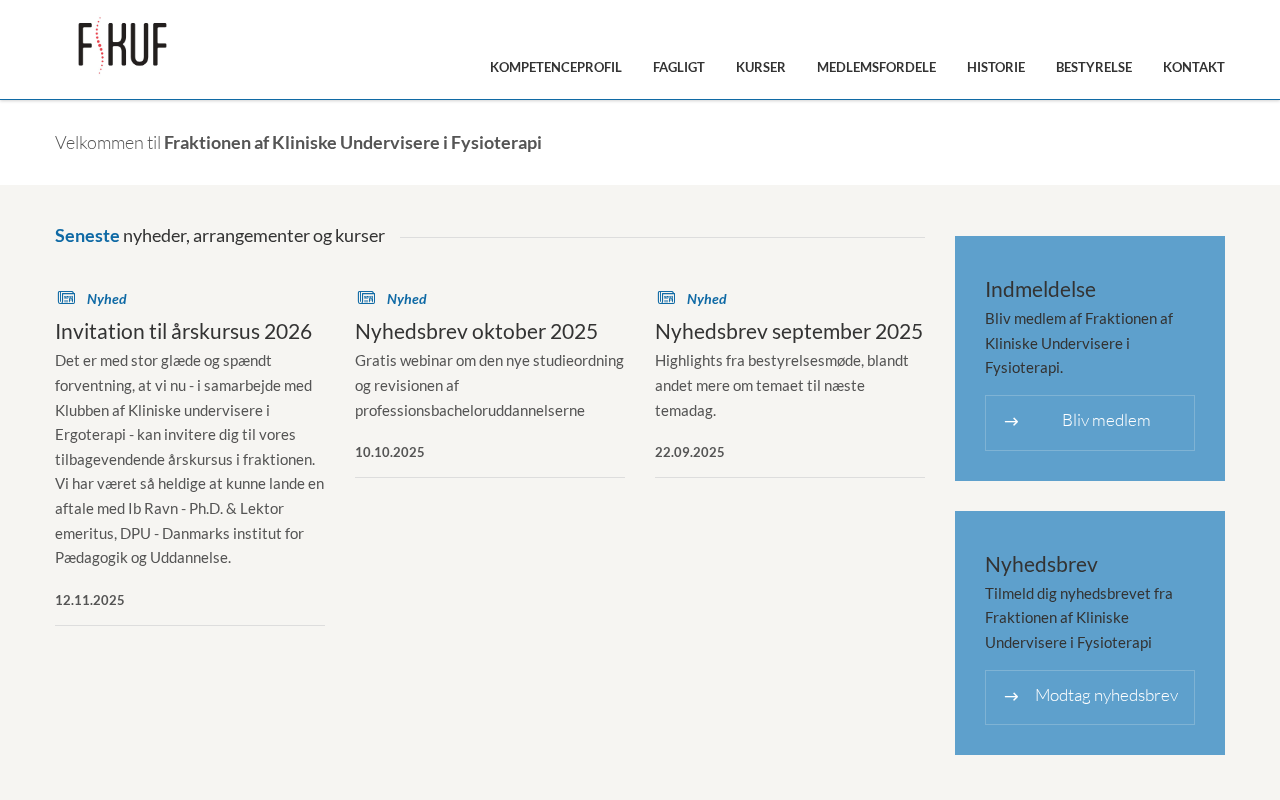This screenshot has width=1280, height=800.
Task: Click the newspaper icon above Nyhedsbrev september 2025
Action: [666, 298]
